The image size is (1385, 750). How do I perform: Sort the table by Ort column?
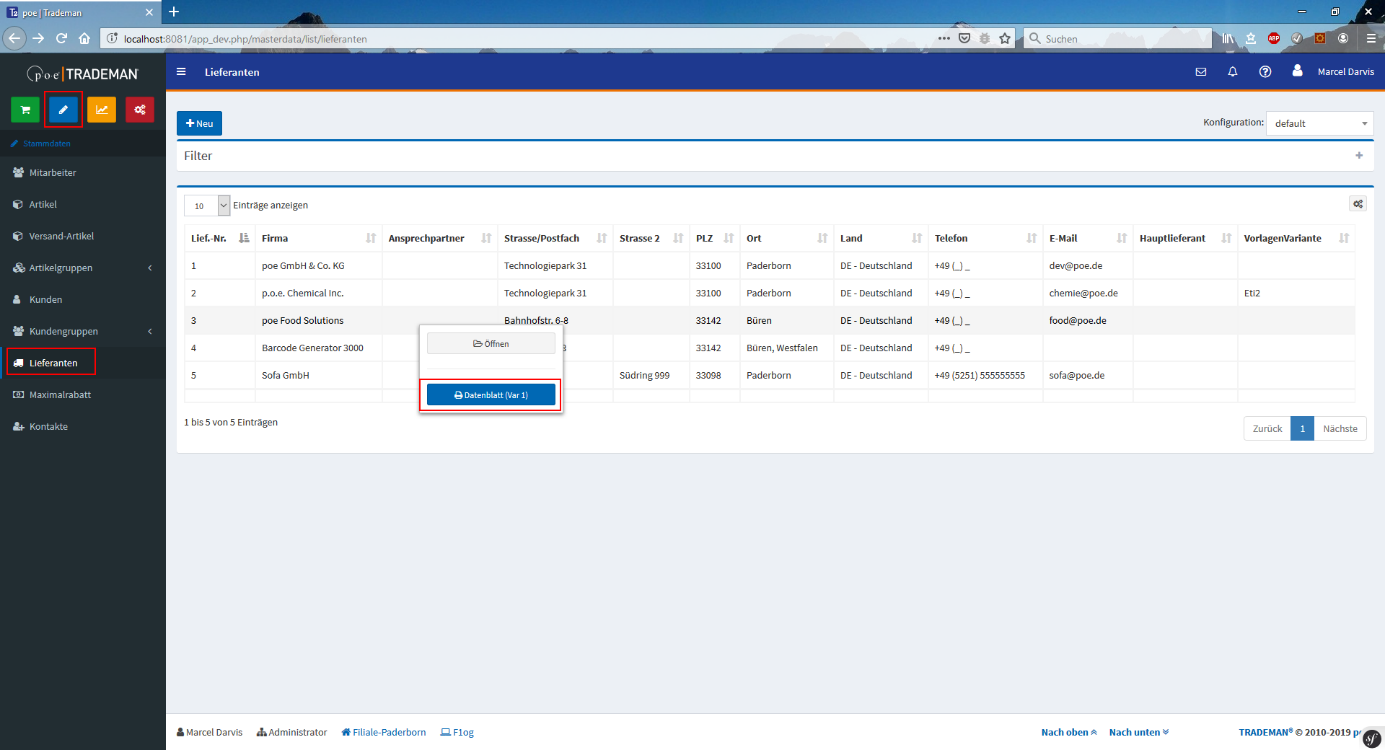pos(786,238)
